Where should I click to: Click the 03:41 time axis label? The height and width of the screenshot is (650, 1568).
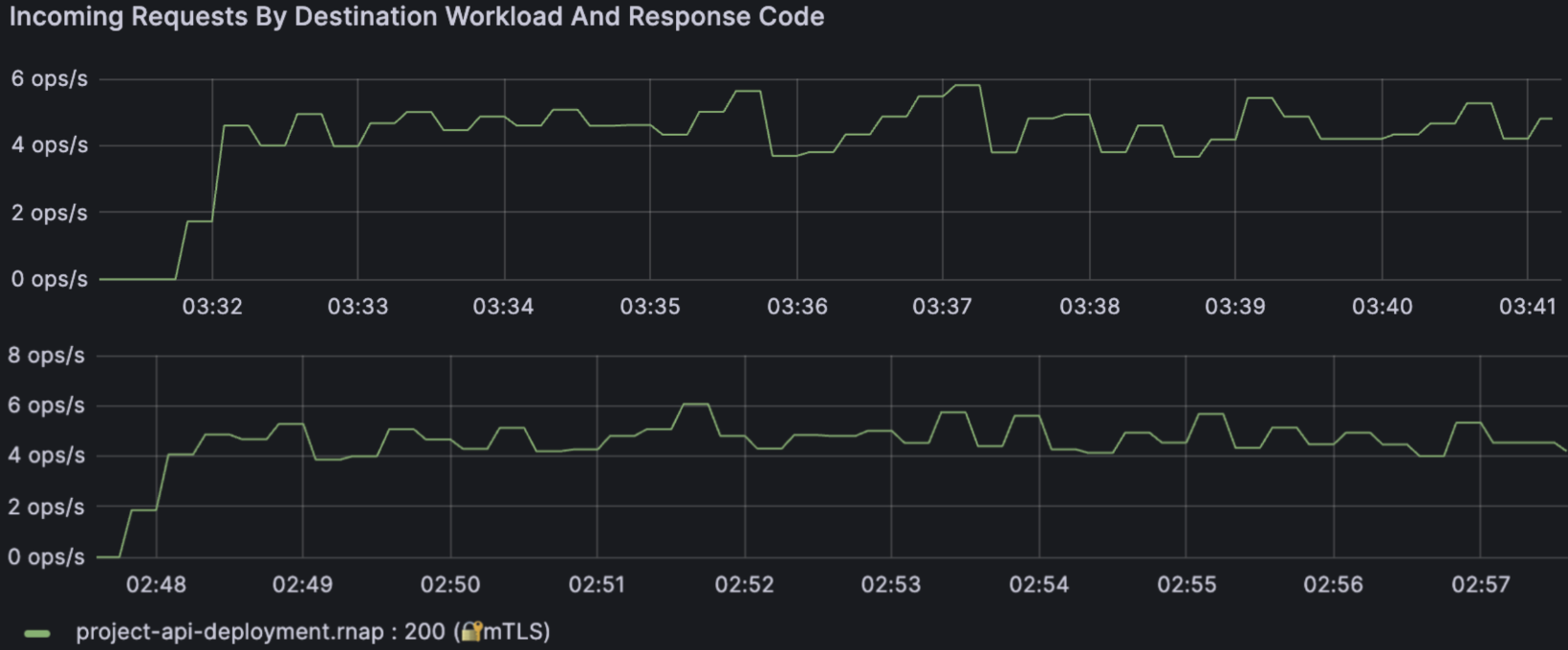1527,307
